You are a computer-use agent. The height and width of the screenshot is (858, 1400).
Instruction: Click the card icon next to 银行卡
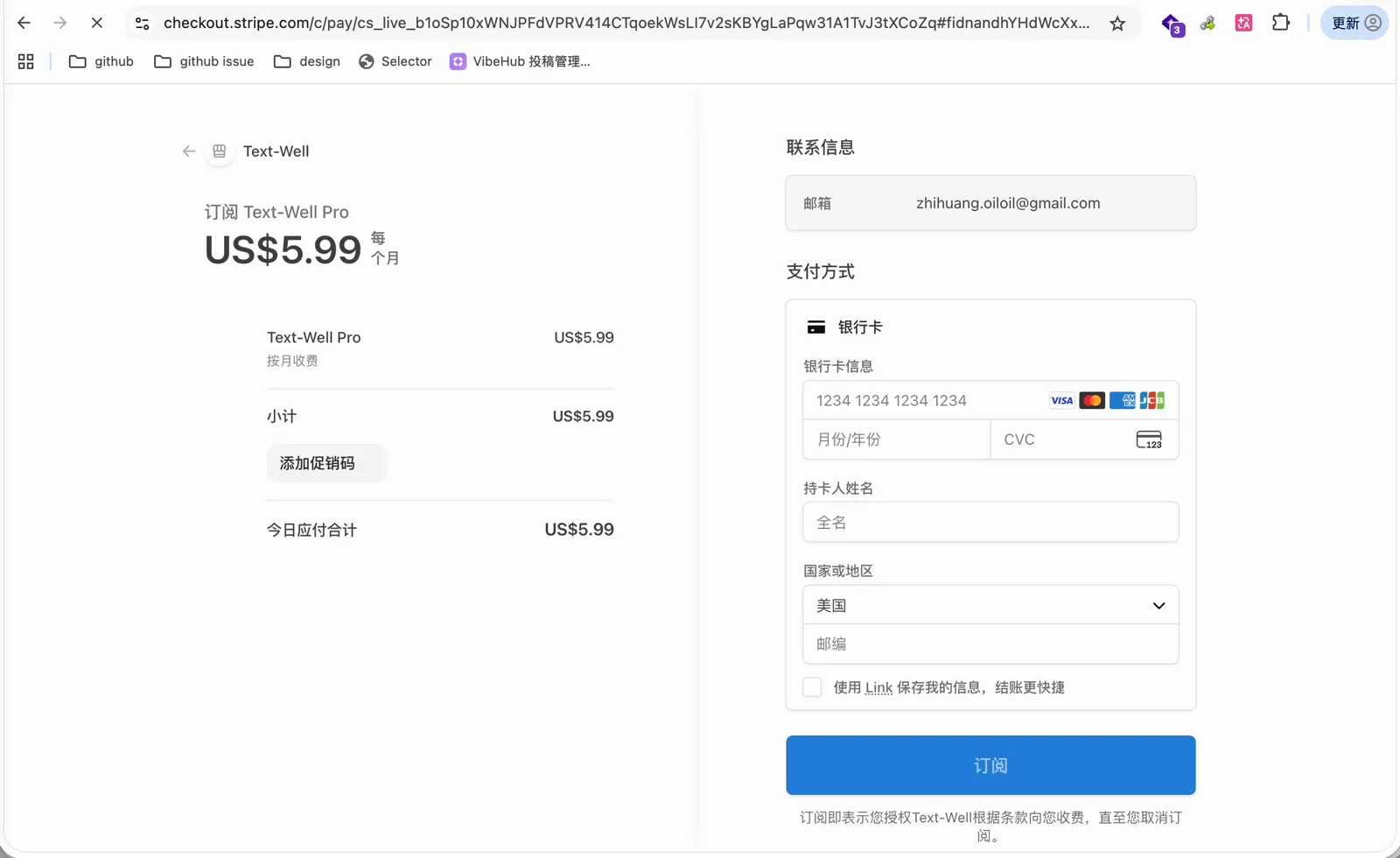pyautogui.click(x=816, y=327)
